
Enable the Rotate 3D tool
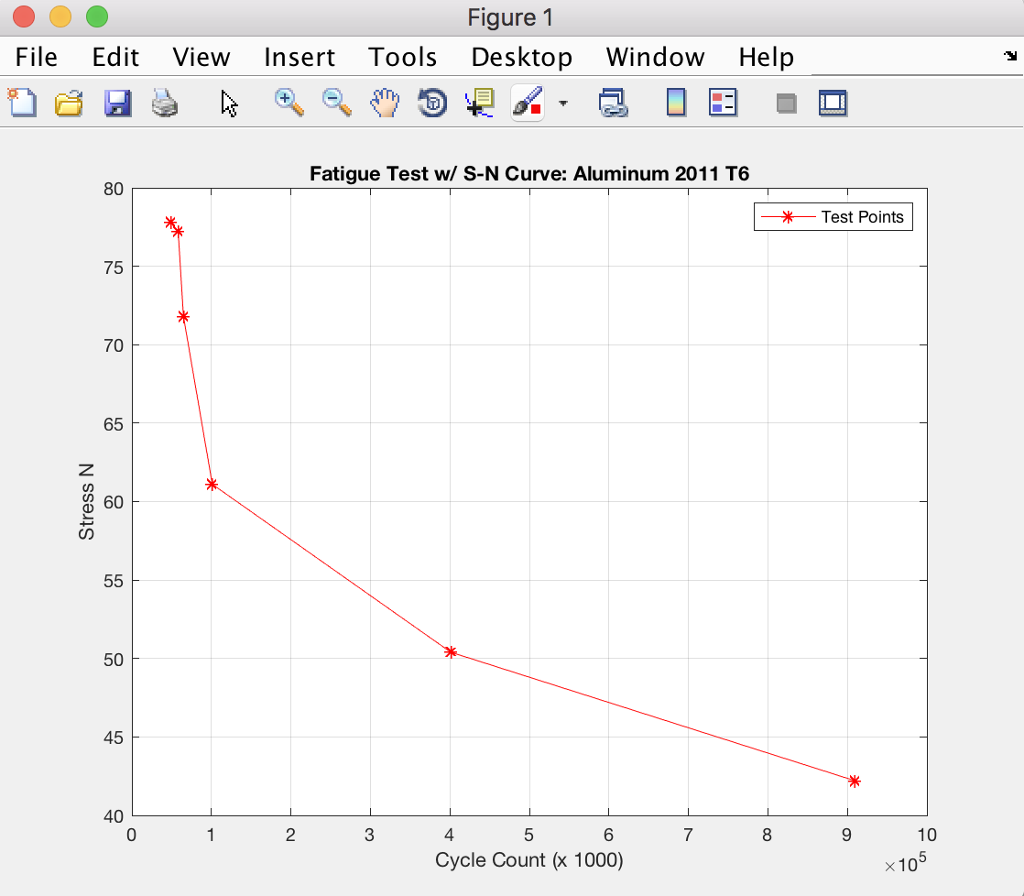tap(431, 102)
